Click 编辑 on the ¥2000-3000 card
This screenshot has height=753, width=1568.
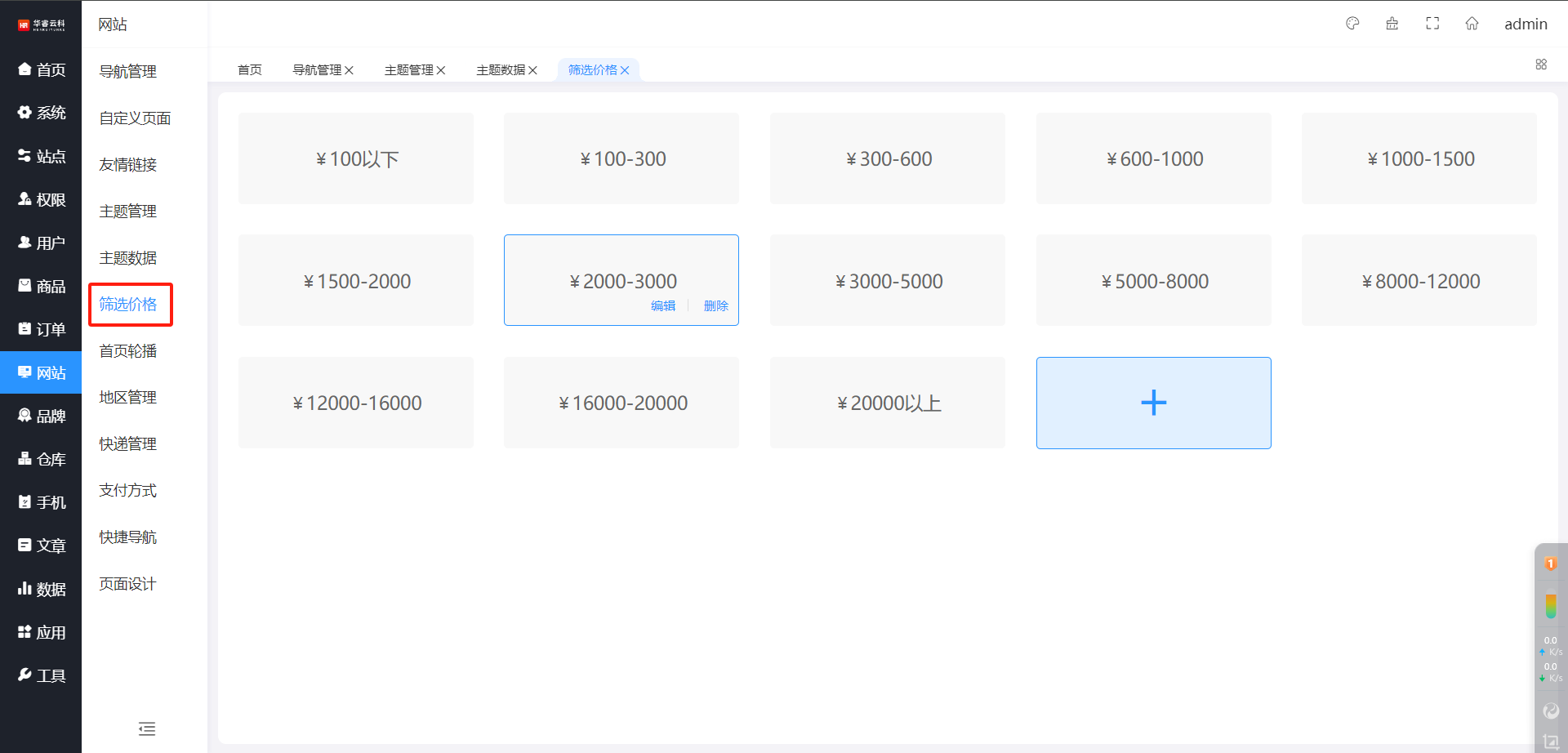tap(662, 305)
